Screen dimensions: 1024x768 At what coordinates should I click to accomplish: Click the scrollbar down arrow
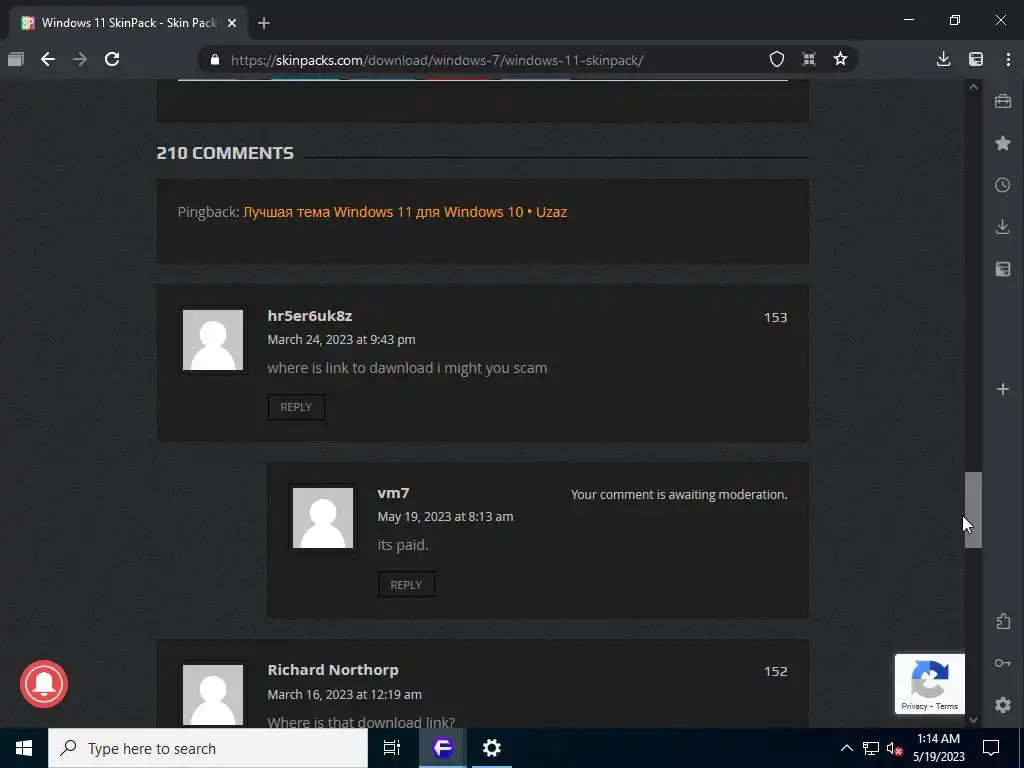(x=973, y=720)
